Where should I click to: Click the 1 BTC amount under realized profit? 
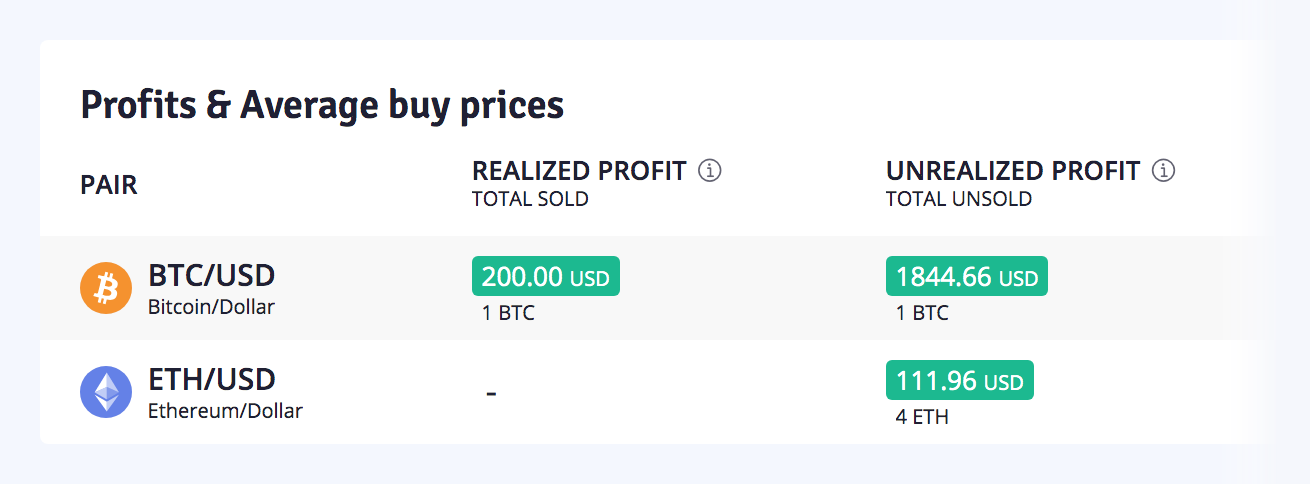[508, 313]
